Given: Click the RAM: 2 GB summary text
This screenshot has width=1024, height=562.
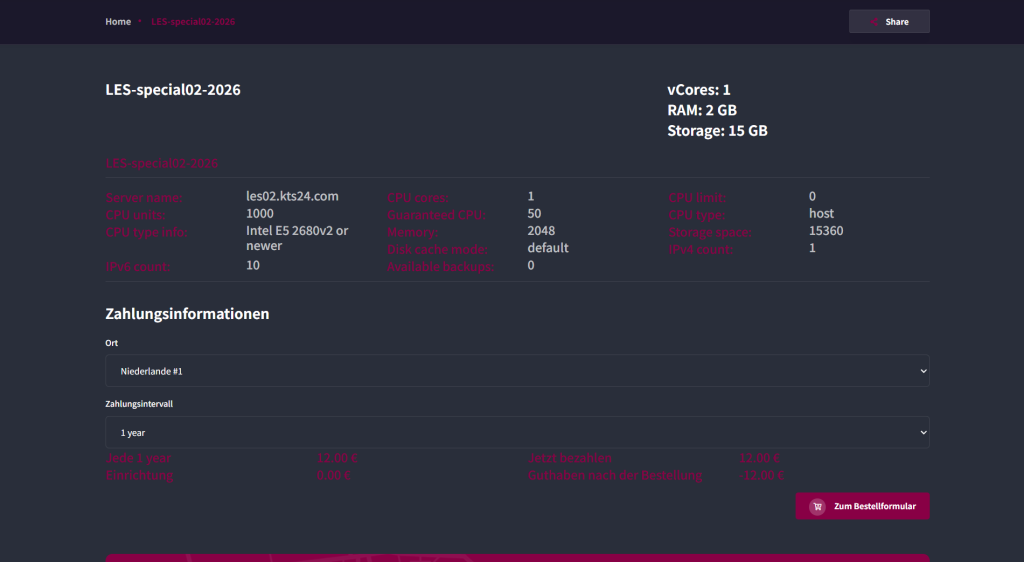Looking at the screenshot, I should 701,111.
